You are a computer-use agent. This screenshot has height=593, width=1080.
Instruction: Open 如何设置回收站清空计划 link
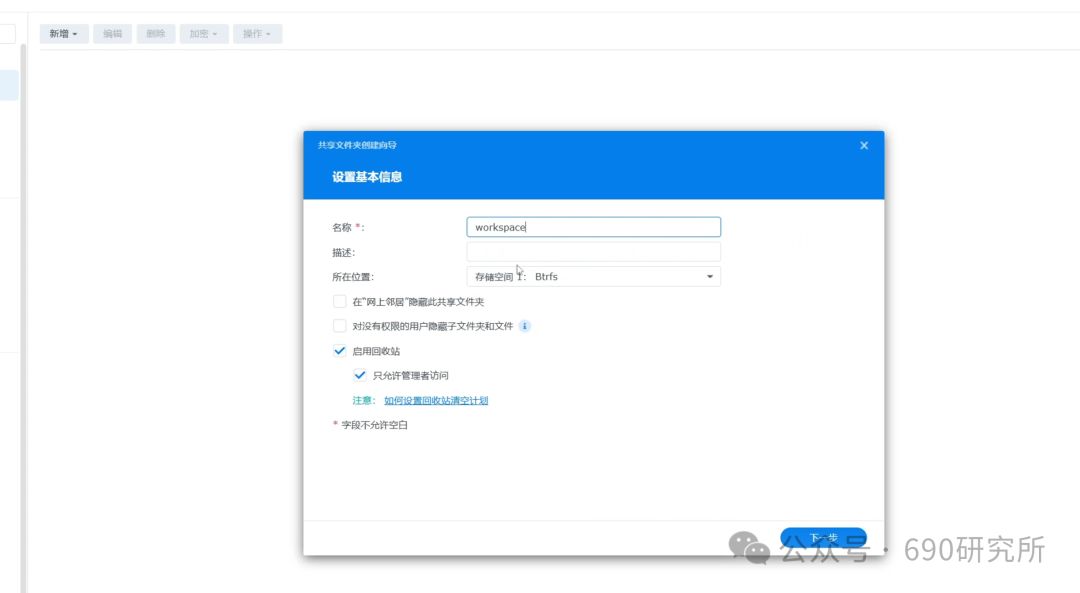[436, 401]
